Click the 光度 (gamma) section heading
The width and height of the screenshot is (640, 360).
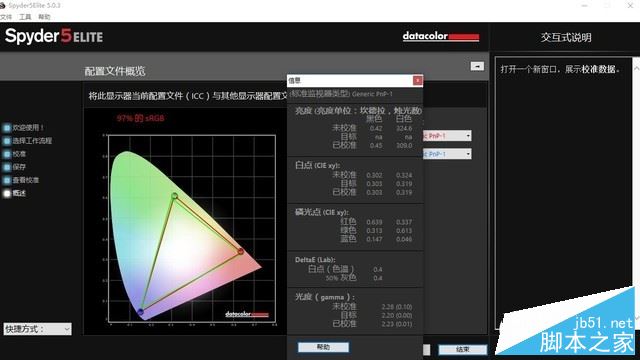click(325, 297)
